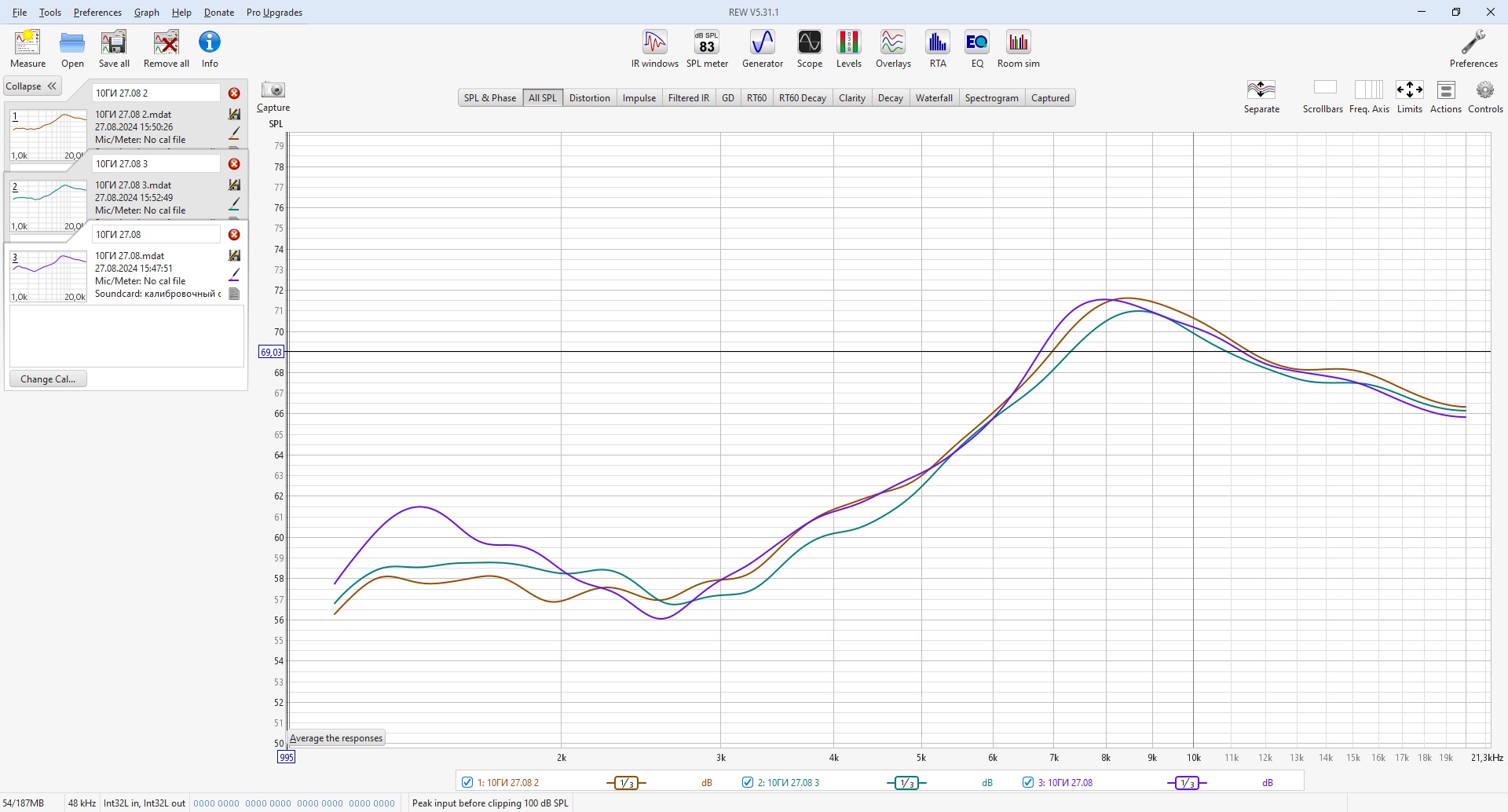Open the Overlays window
The image size is (1508, 812).
tap(893, 49)
